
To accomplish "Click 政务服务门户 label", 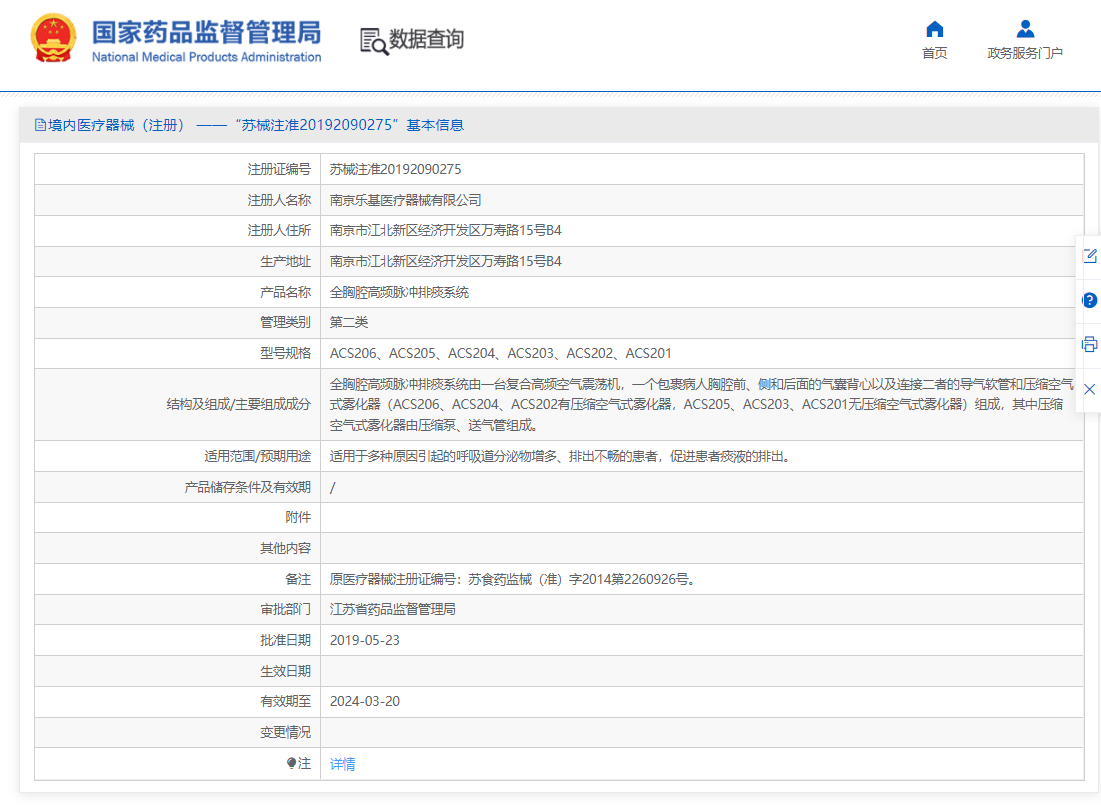I will 1025,53.
